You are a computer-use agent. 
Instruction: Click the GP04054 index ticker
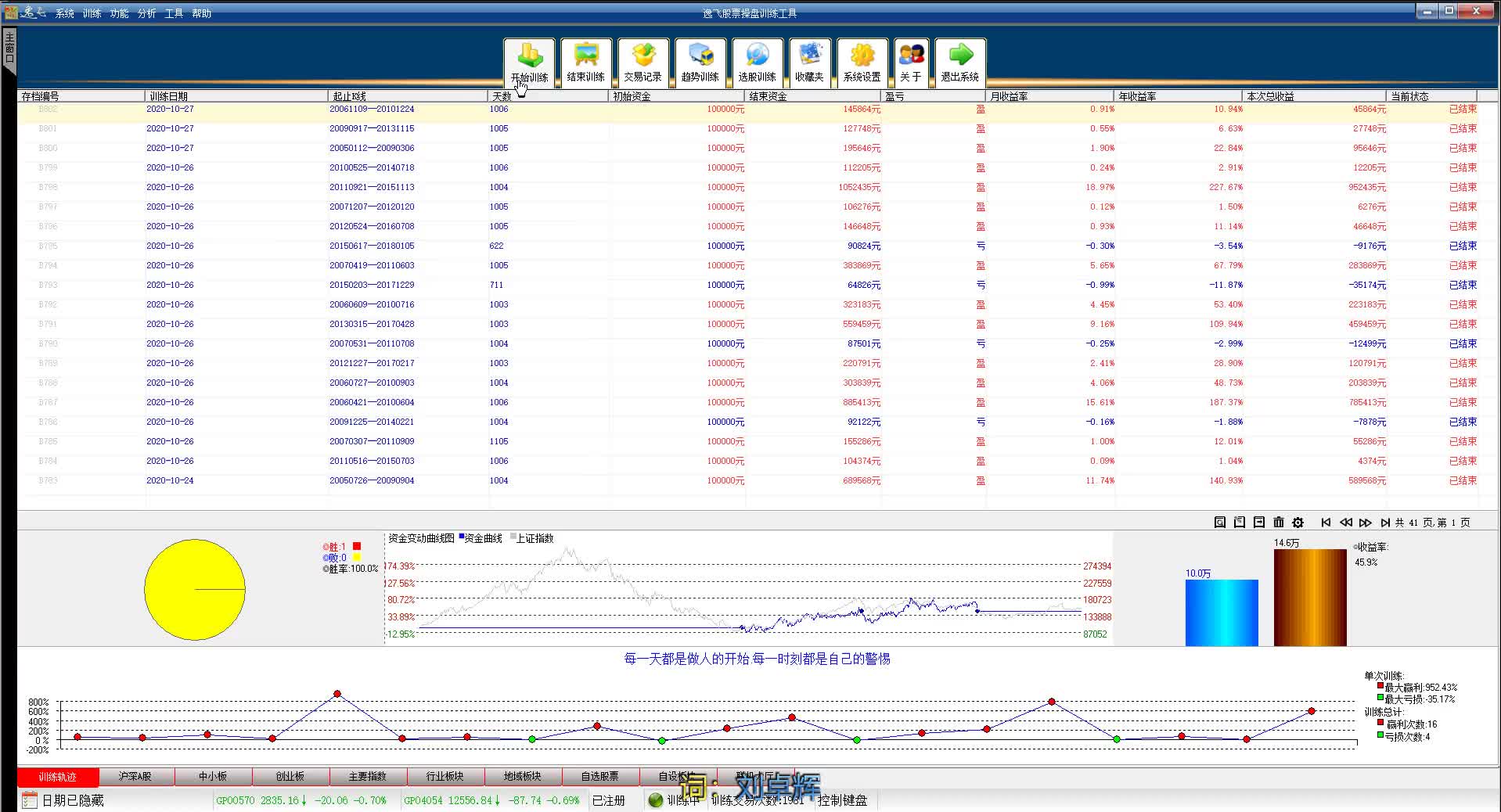pyautogui.click(x=491, y=800)
